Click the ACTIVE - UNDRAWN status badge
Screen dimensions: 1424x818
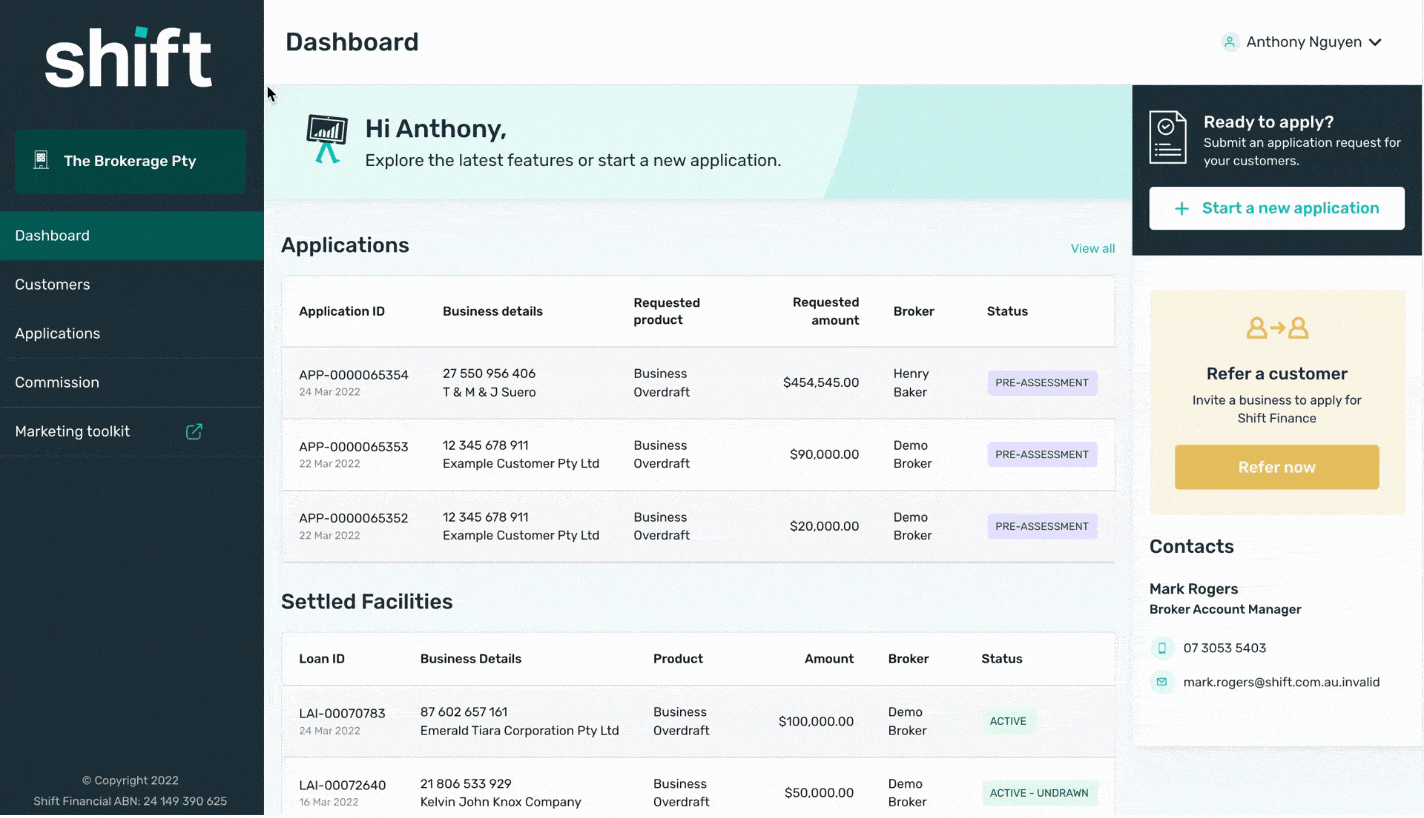click(x=1039, y=794)
